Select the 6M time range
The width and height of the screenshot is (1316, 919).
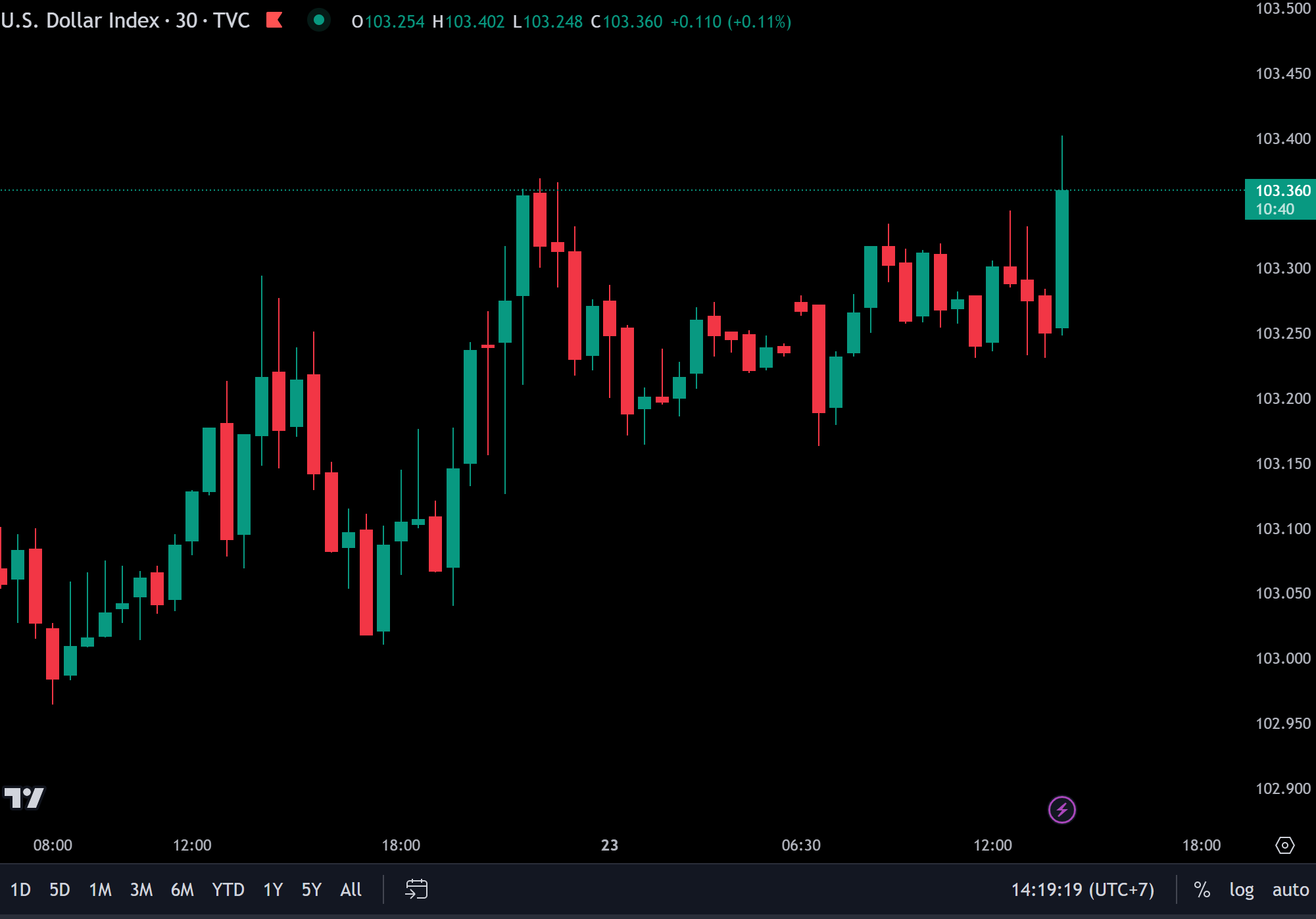[x=182, y=889]
